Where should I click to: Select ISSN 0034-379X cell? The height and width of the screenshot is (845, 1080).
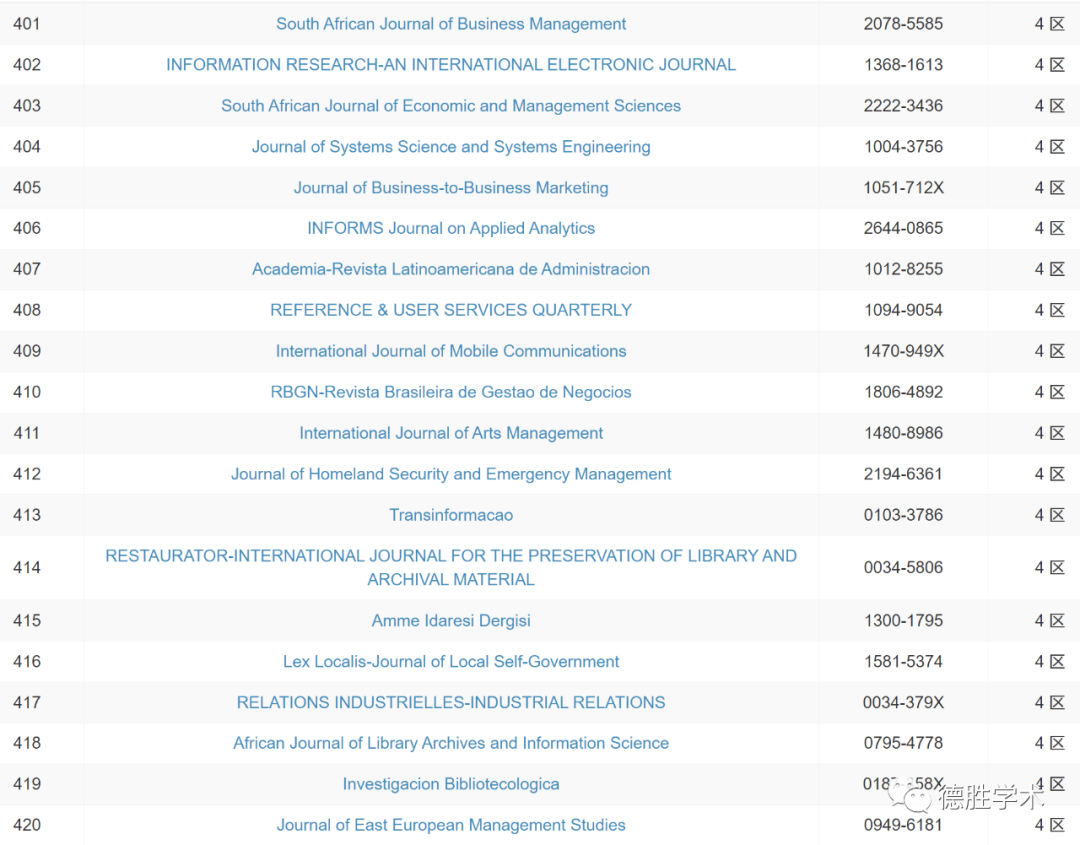coord(903,702)
